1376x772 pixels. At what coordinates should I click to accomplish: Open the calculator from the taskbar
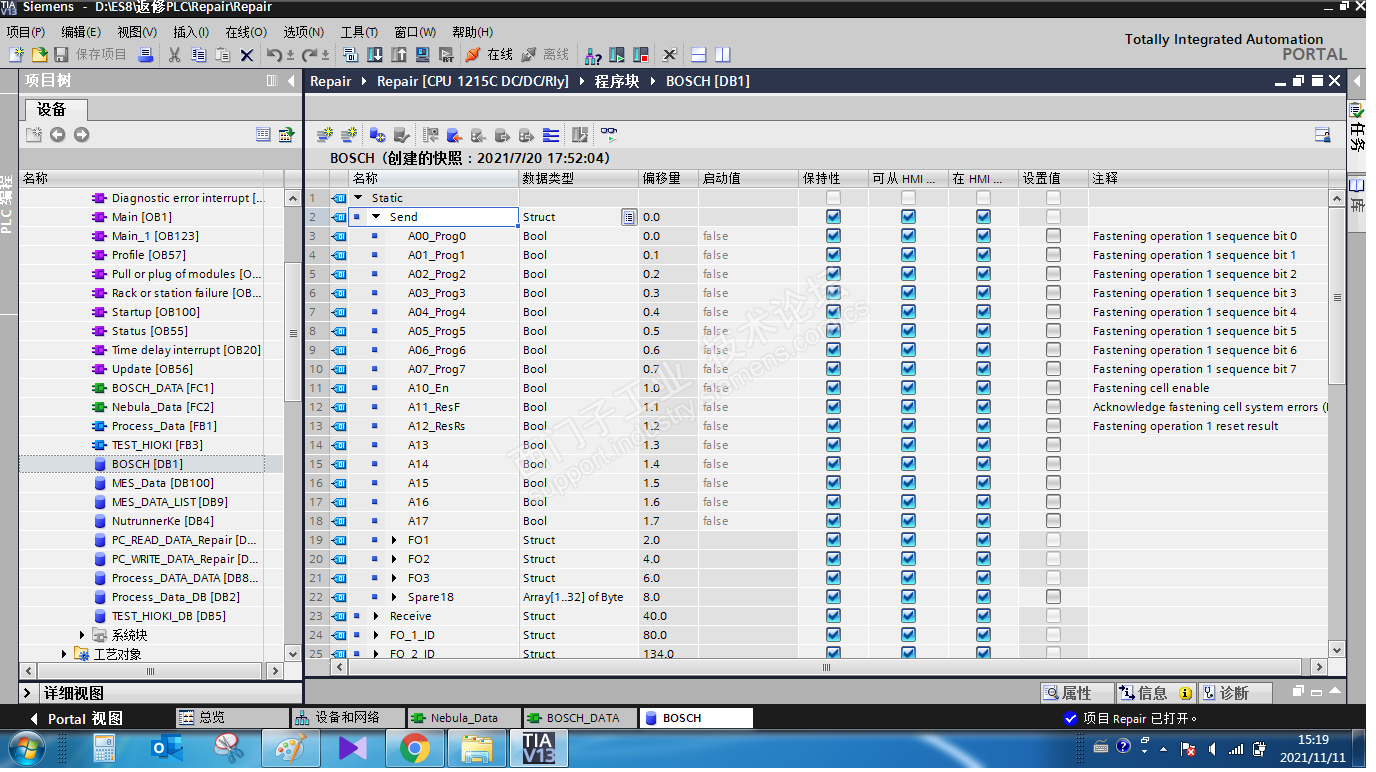104,747
